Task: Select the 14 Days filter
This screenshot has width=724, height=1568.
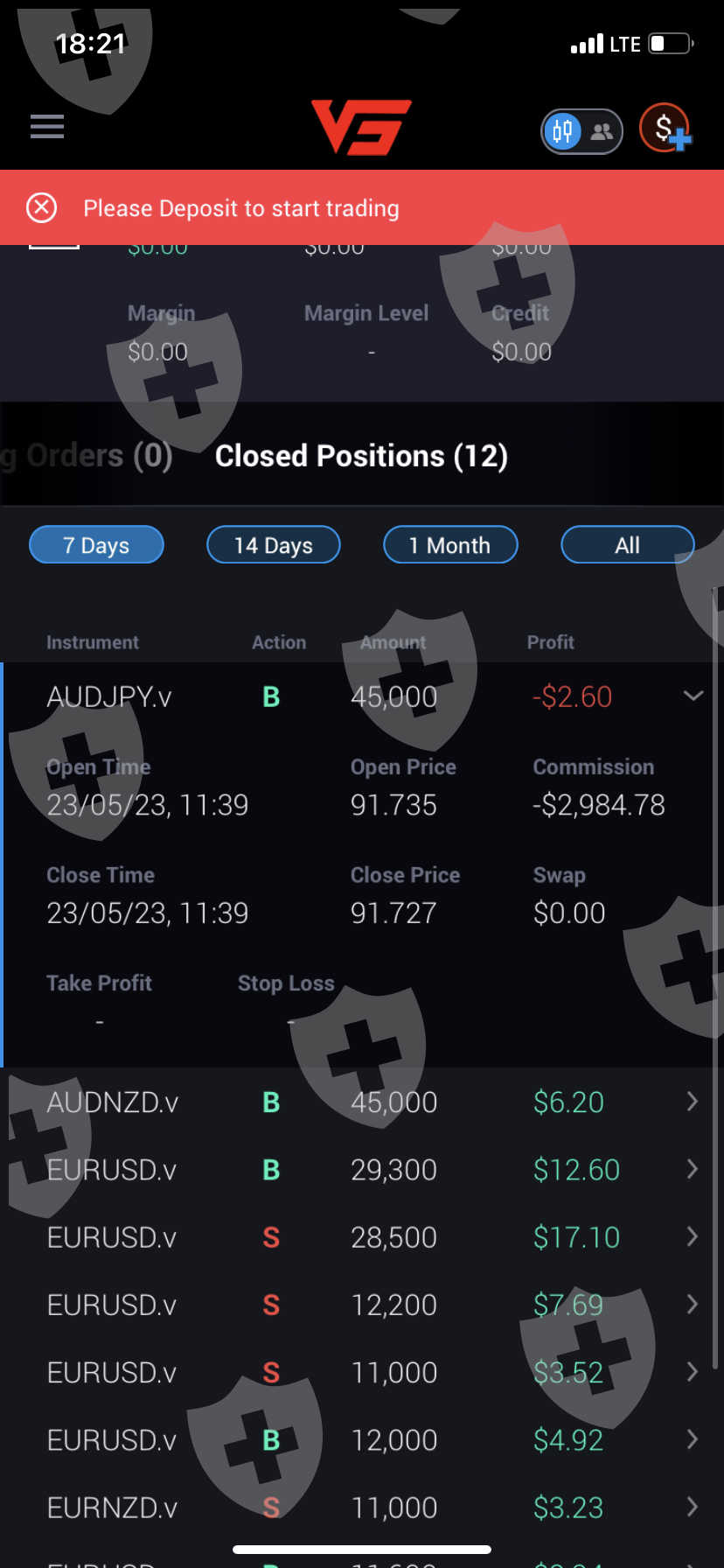Action: pyautogui.click(x=273, y=545)
